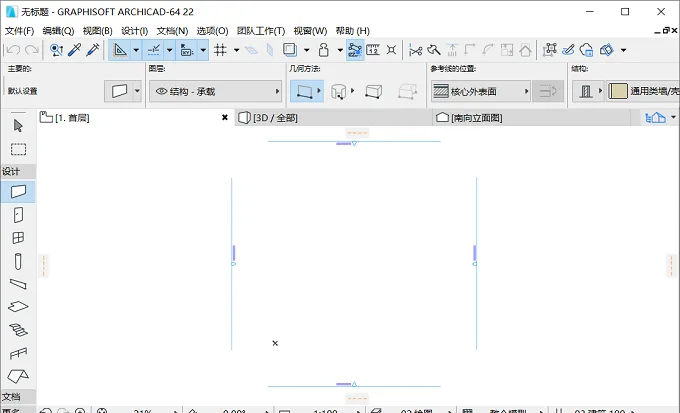This screenshot has width=680, height=413.
Task: Toggle the Trace reference
Action: click(x=290, y=50)
